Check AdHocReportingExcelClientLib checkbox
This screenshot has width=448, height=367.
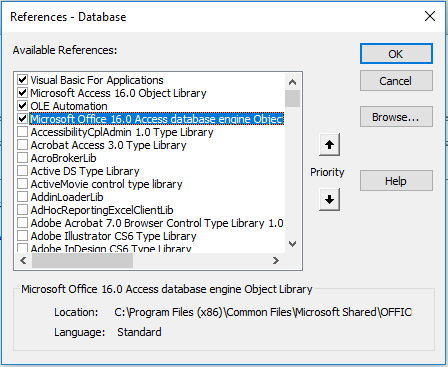point(22,210)
